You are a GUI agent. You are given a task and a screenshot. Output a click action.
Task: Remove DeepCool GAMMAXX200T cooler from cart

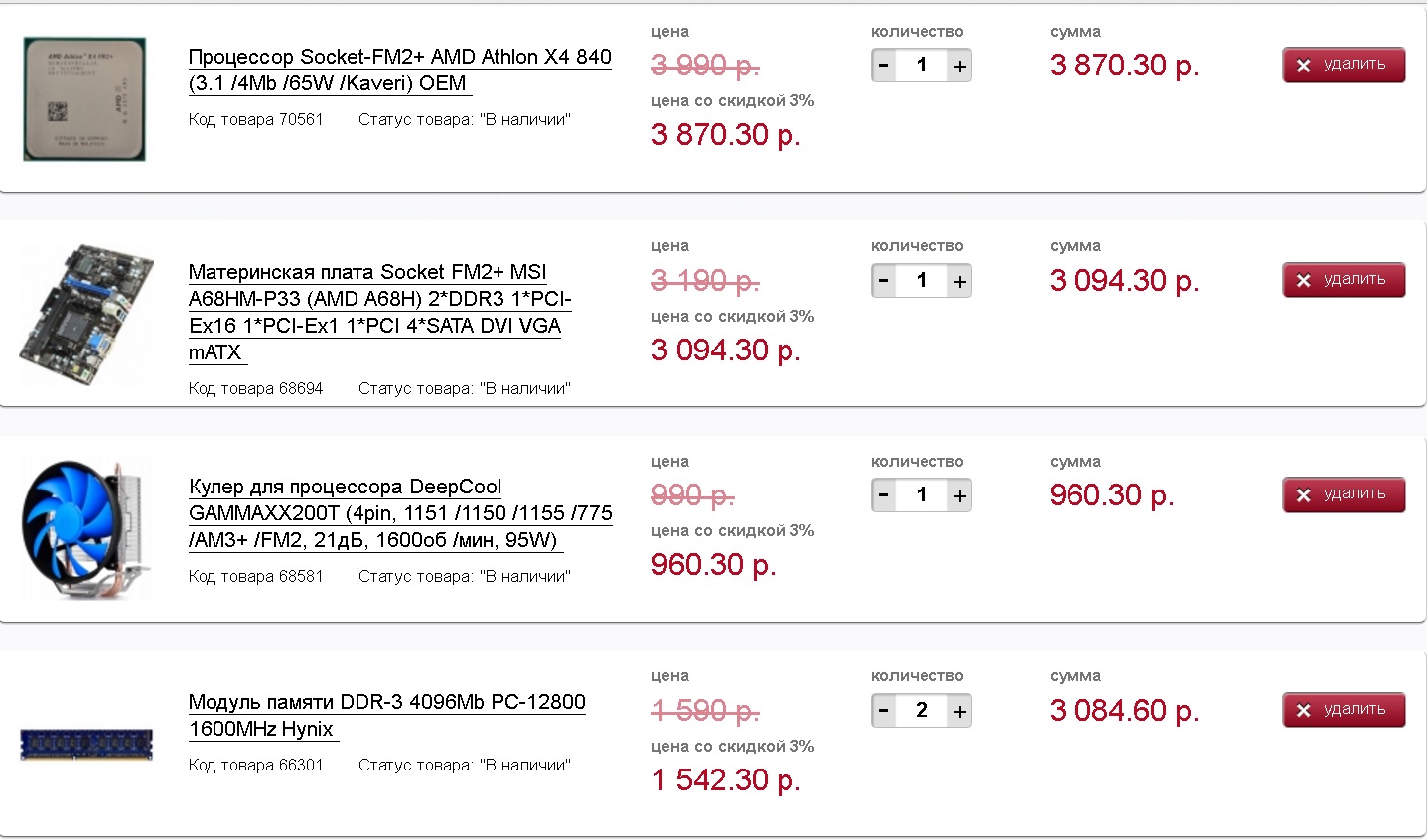1343,494
